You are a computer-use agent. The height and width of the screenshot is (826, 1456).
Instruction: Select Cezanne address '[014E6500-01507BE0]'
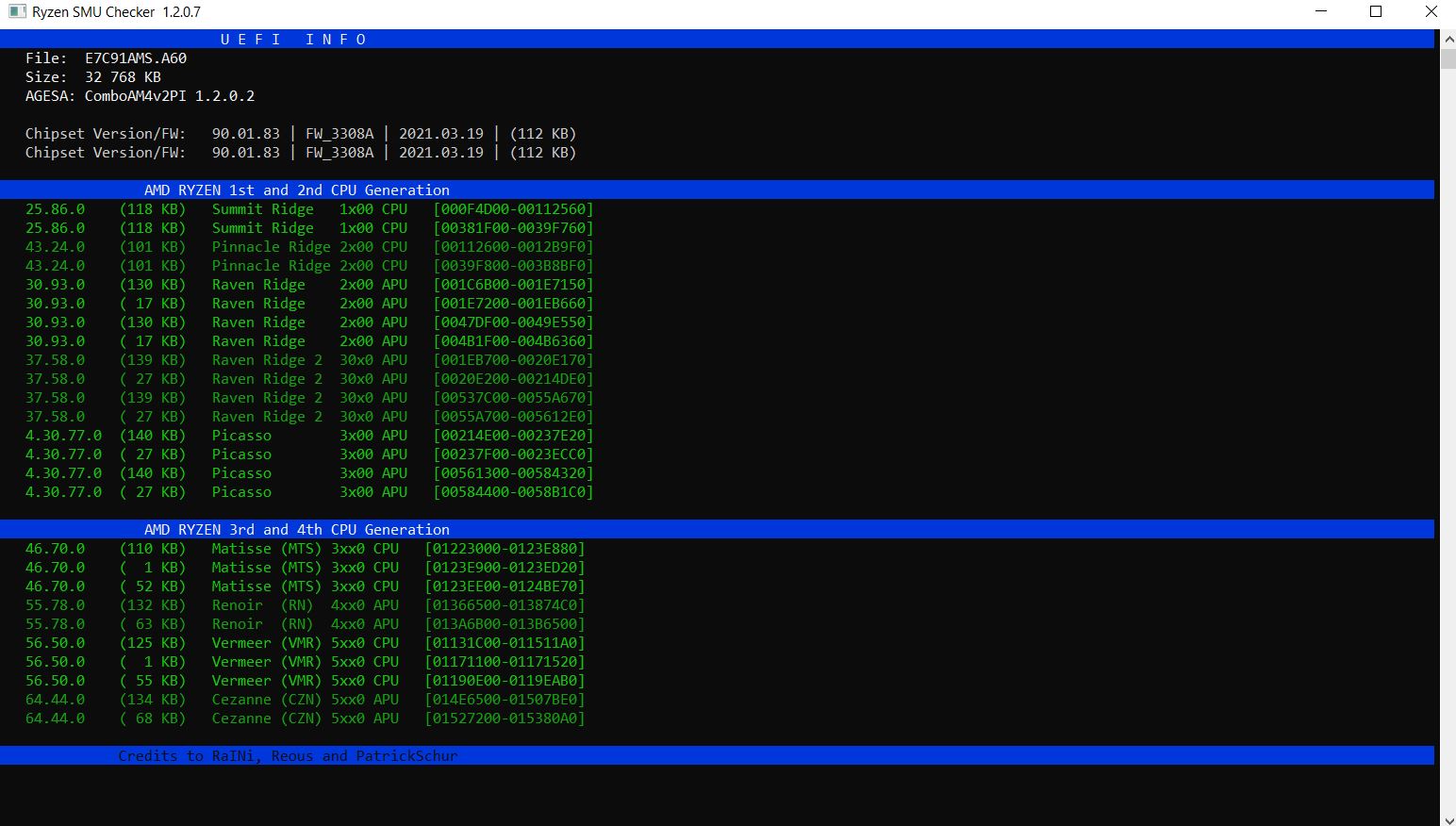pyautogui.click(x=505, y=700)
